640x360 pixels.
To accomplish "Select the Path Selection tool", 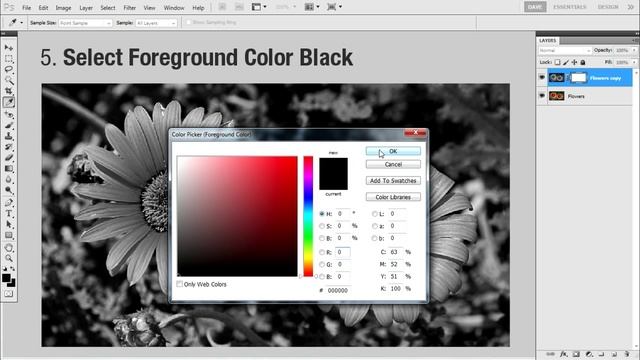I will click(x=9, y=224).
